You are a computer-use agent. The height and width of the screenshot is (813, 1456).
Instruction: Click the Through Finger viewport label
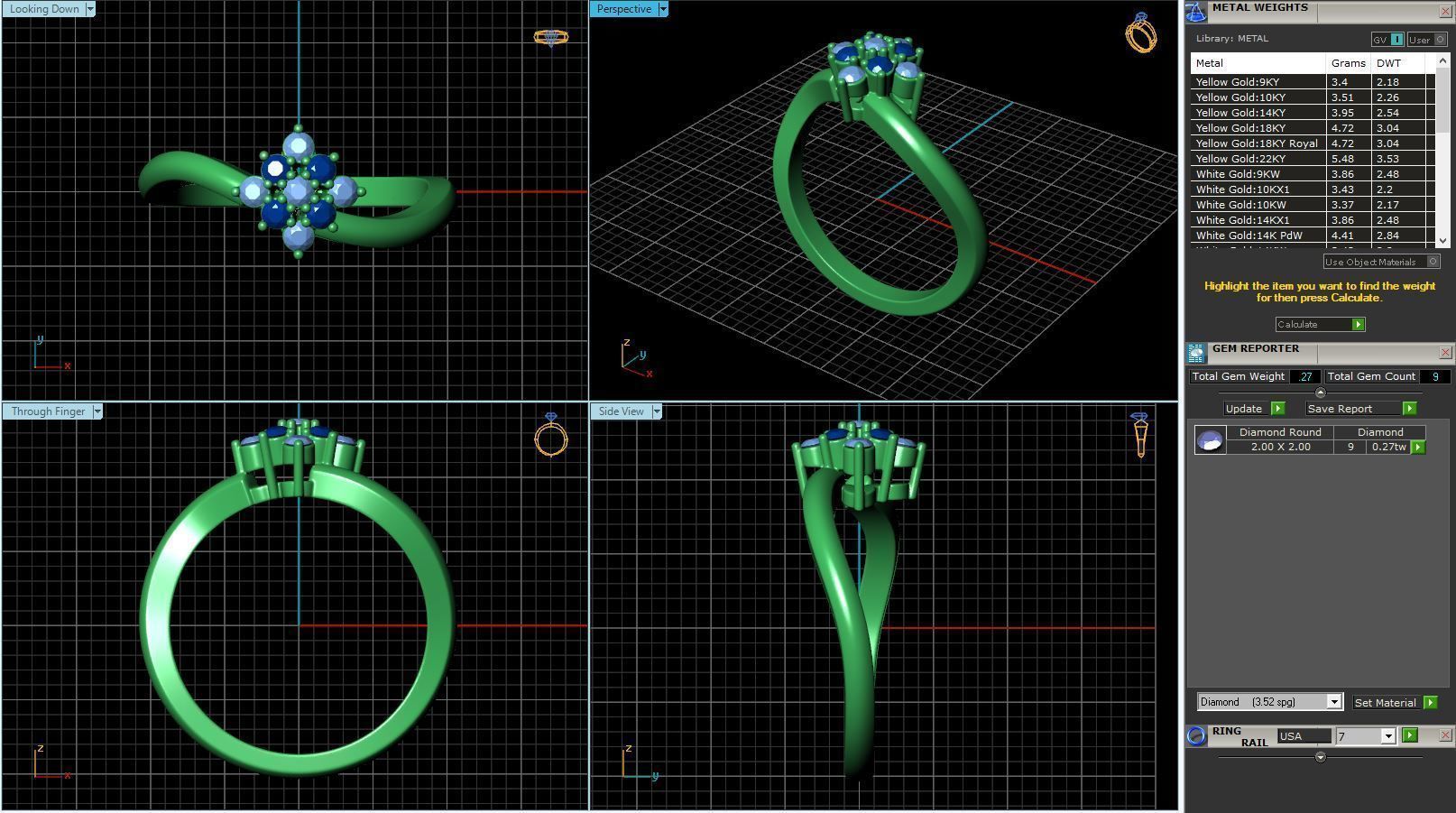(x=48, y=411)
